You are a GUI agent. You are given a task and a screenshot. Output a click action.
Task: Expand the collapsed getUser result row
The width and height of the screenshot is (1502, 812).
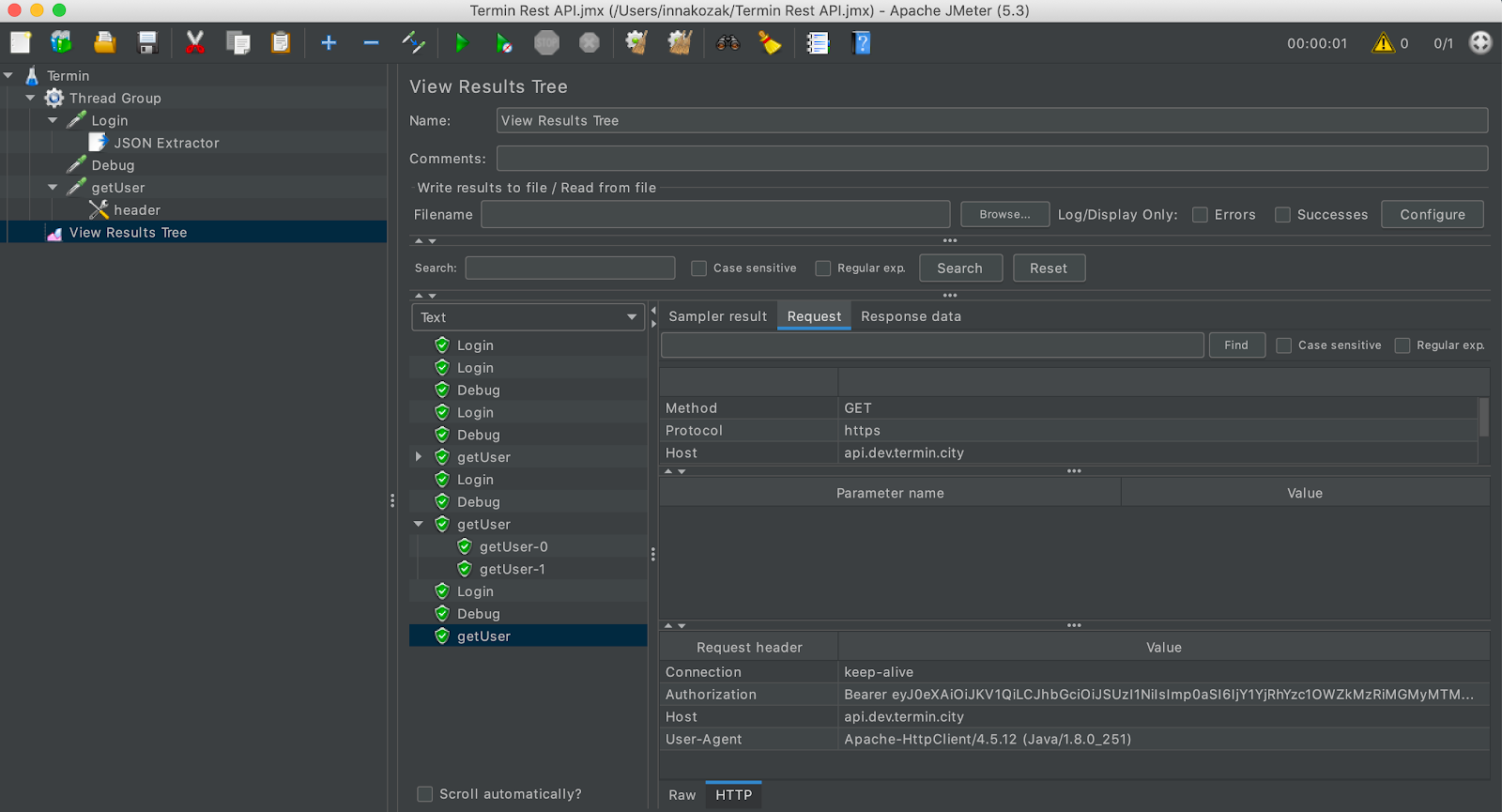419,457
